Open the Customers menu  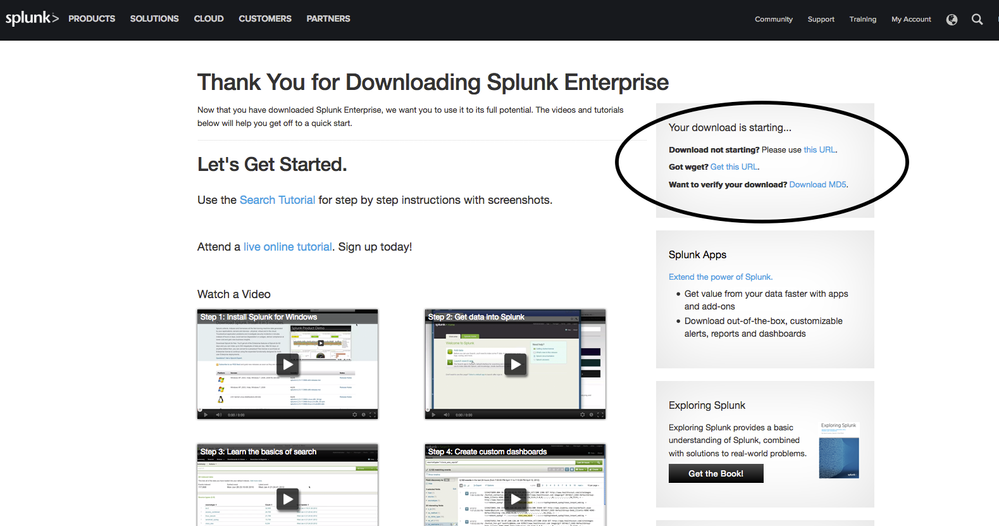265,19
